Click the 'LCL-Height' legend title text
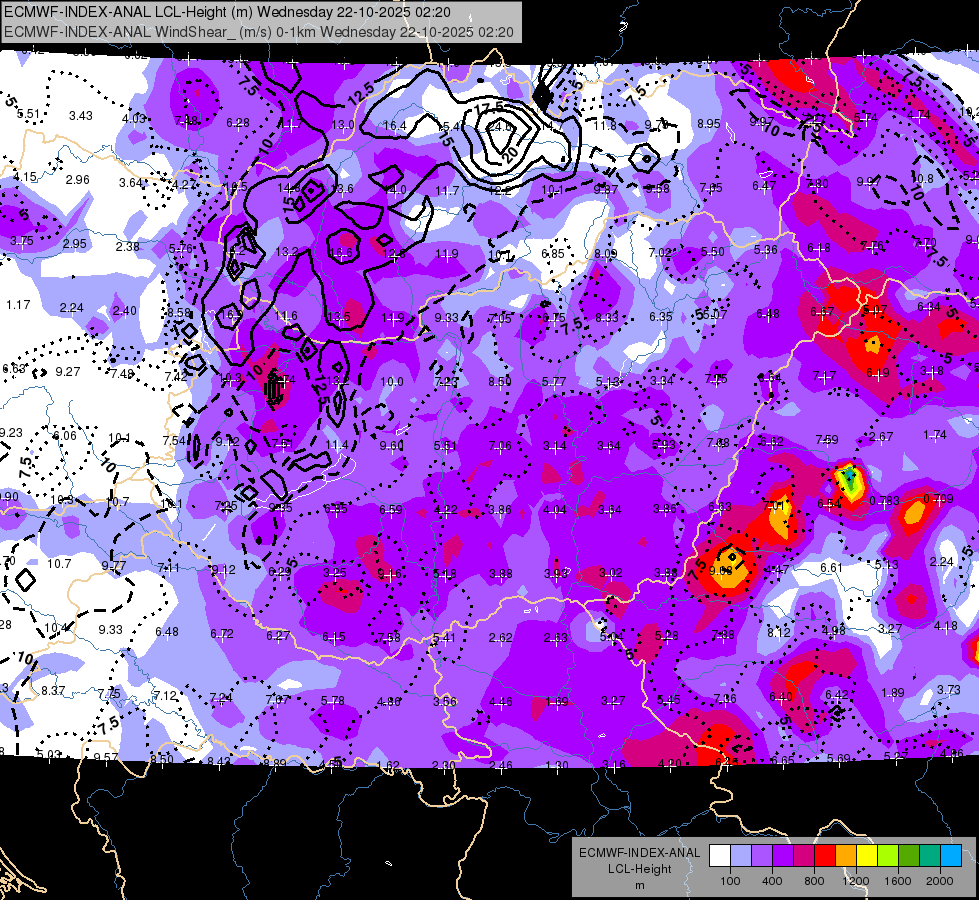 click(x=640, y=869)
